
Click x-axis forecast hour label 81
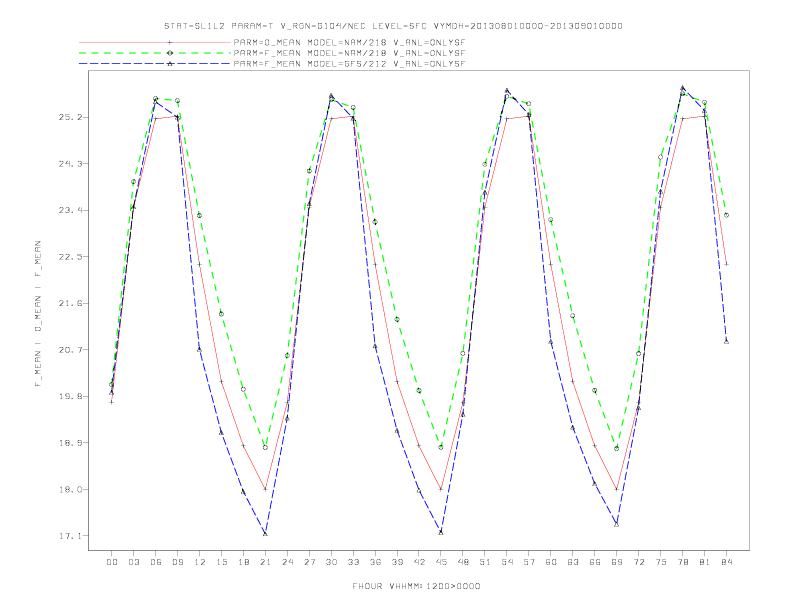click(705, 562)
